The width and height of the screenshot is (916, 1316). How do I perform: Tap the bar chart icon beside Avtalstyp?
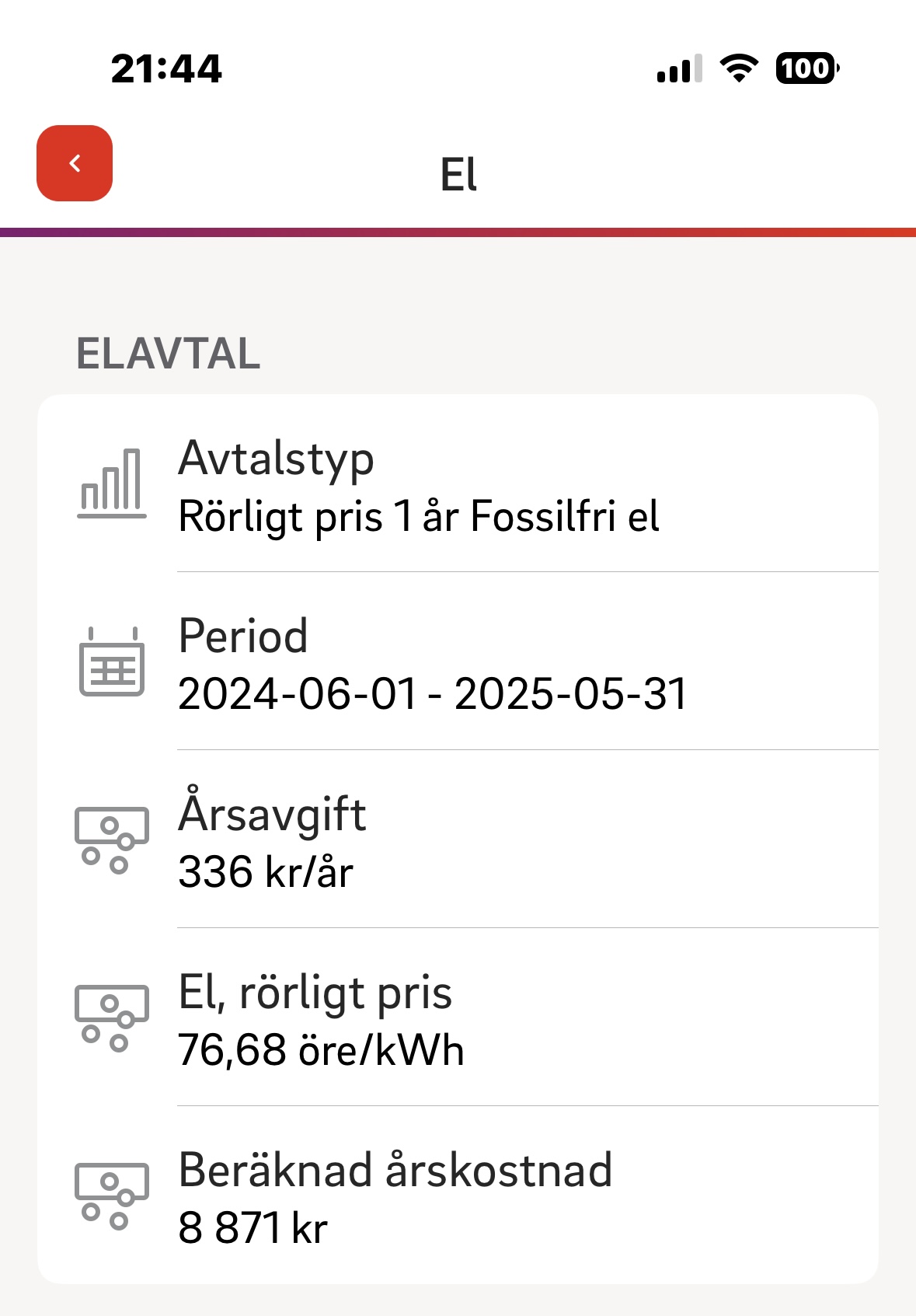[x=112, y=483]
